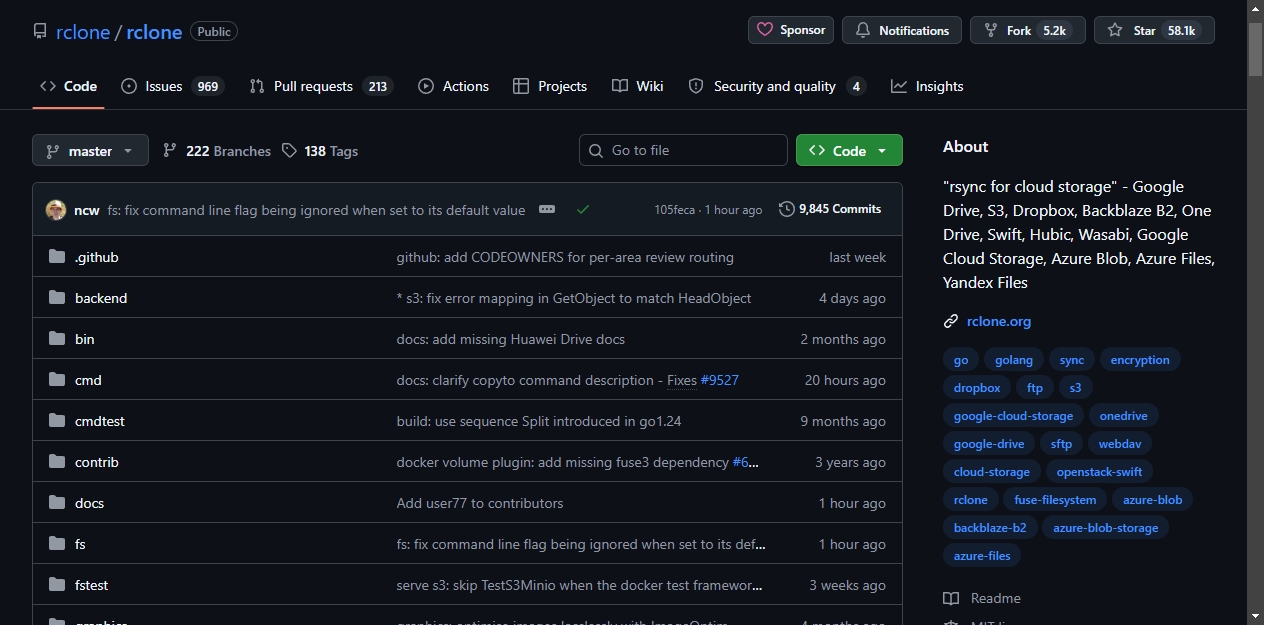
Task: Click the repository icon beside rclone/rclone
Action: click(40, 31)
